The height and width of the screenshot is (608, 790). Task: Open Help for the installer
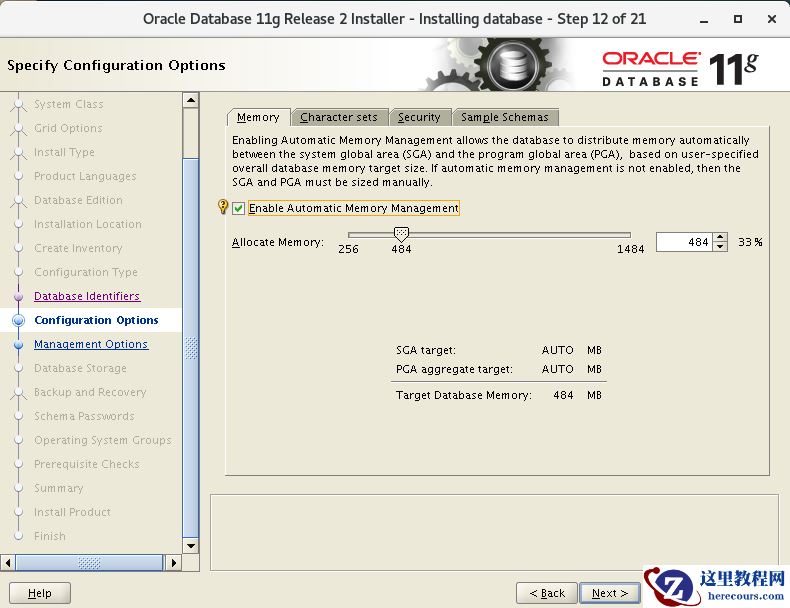[40, 593]
